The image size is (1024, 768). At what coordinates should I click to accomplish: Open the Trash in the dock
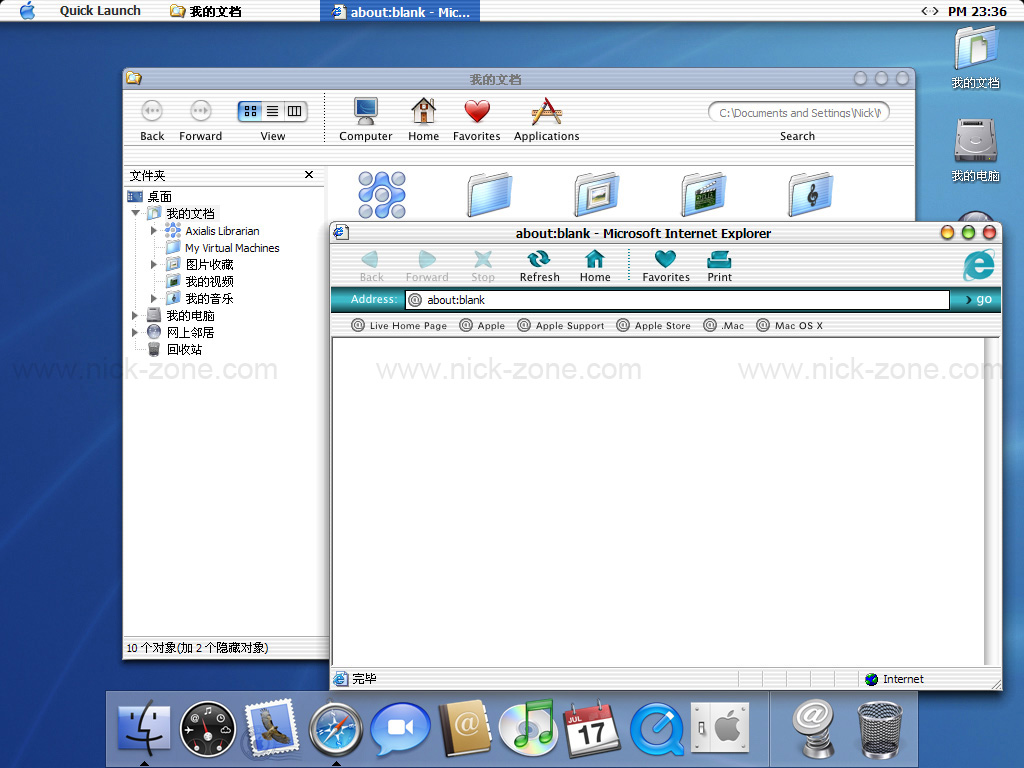pos(880,729)
